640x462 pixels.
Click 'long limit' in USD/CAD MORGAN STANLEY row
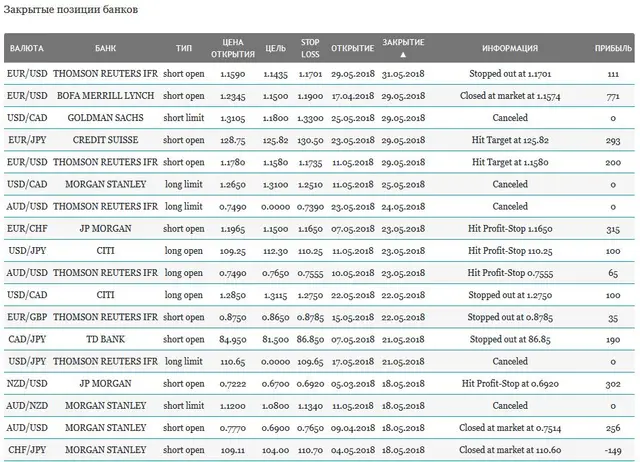[184, 184]
